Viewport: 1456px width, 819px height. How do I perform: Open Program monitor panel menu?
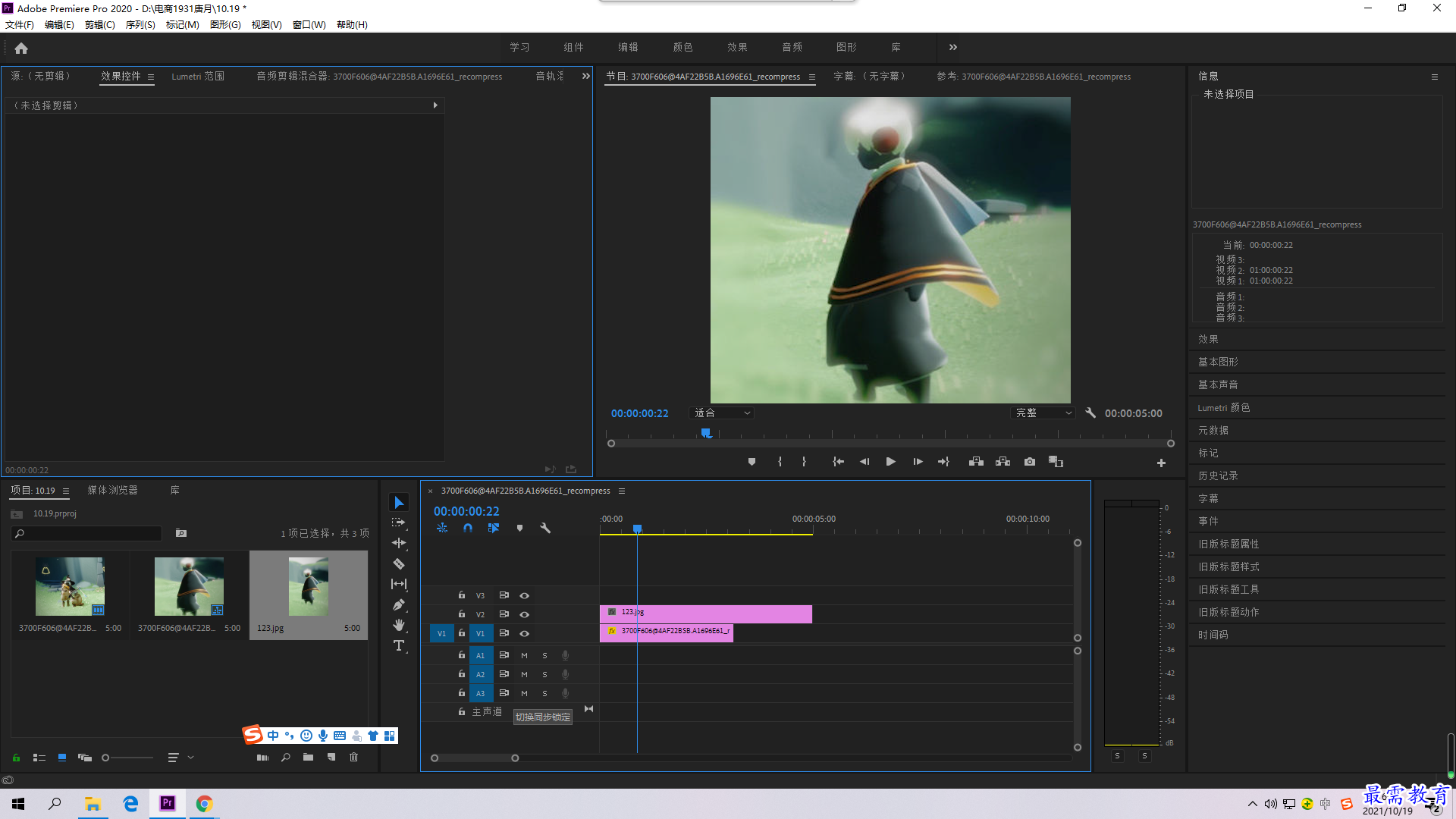tap(812, 77)
